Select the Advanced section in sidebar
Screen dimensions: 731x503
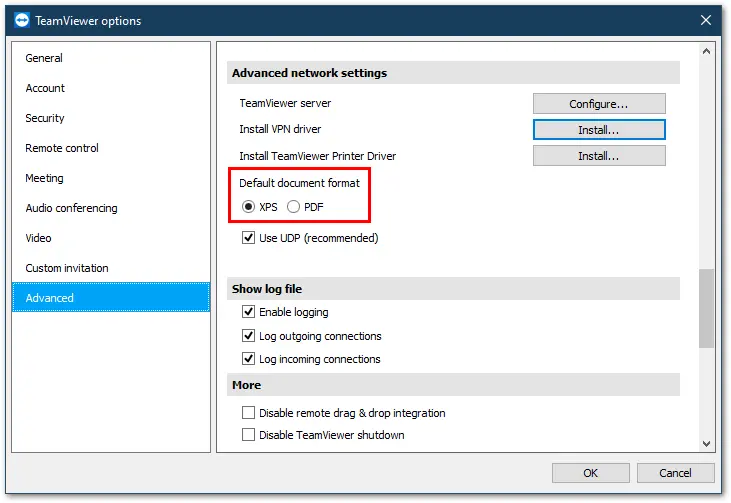point(111,297)
